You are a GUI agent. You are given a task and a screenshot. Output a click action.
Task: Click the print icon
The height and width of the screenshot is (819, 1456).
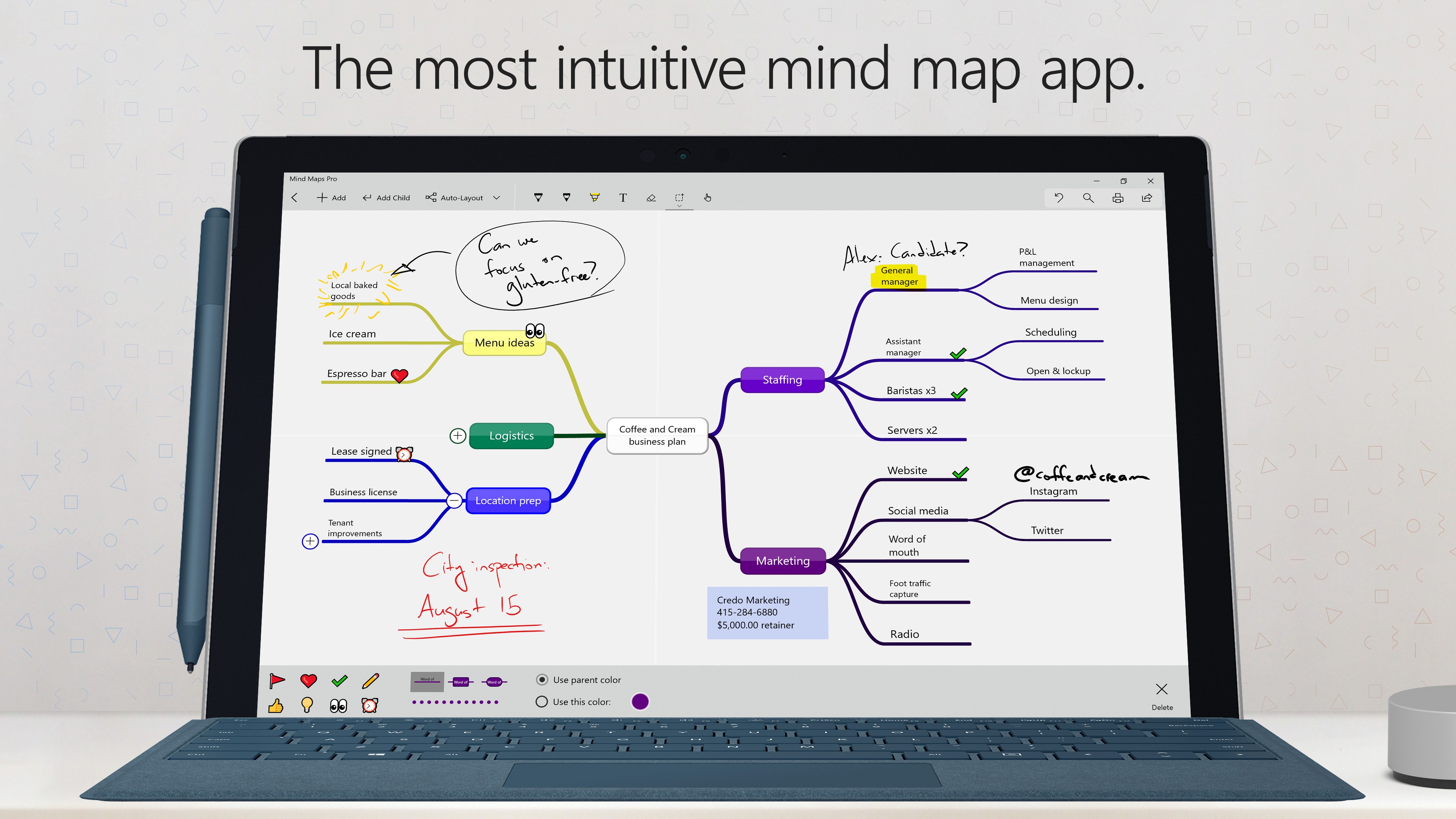(1117, 197)
